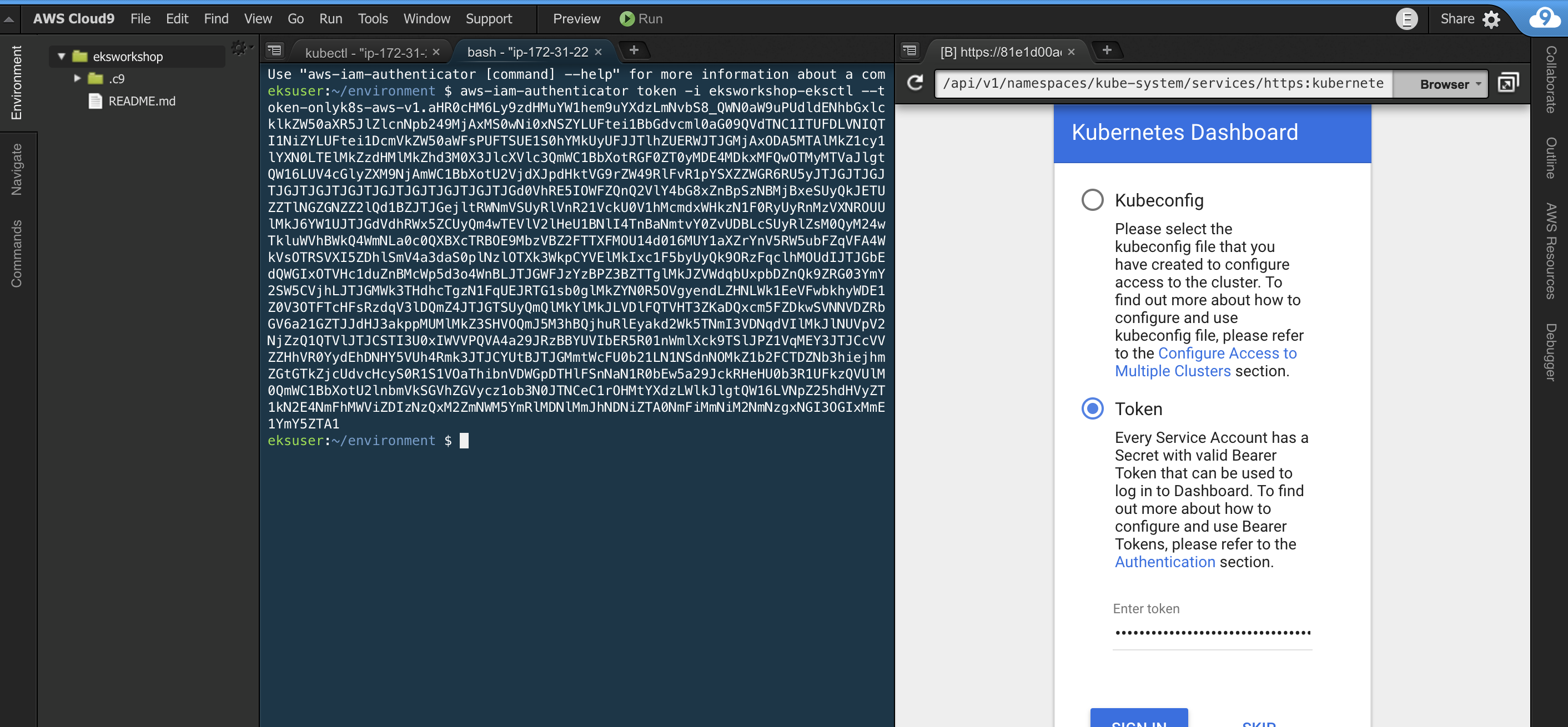Collapse the eksworkshop folder
Viewport: 1568px width, 727px height.
[x=62, y=57]
